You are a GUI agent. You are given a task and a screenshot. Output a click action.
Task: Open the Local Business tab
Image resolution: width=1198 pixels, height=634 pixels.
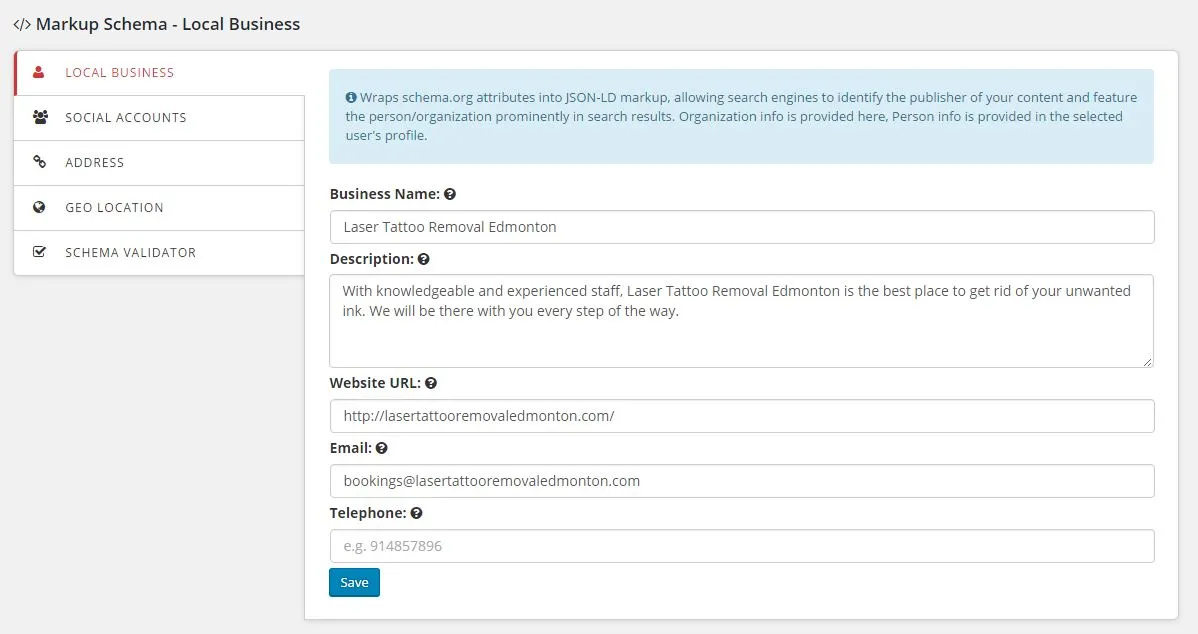pos(159,73)
